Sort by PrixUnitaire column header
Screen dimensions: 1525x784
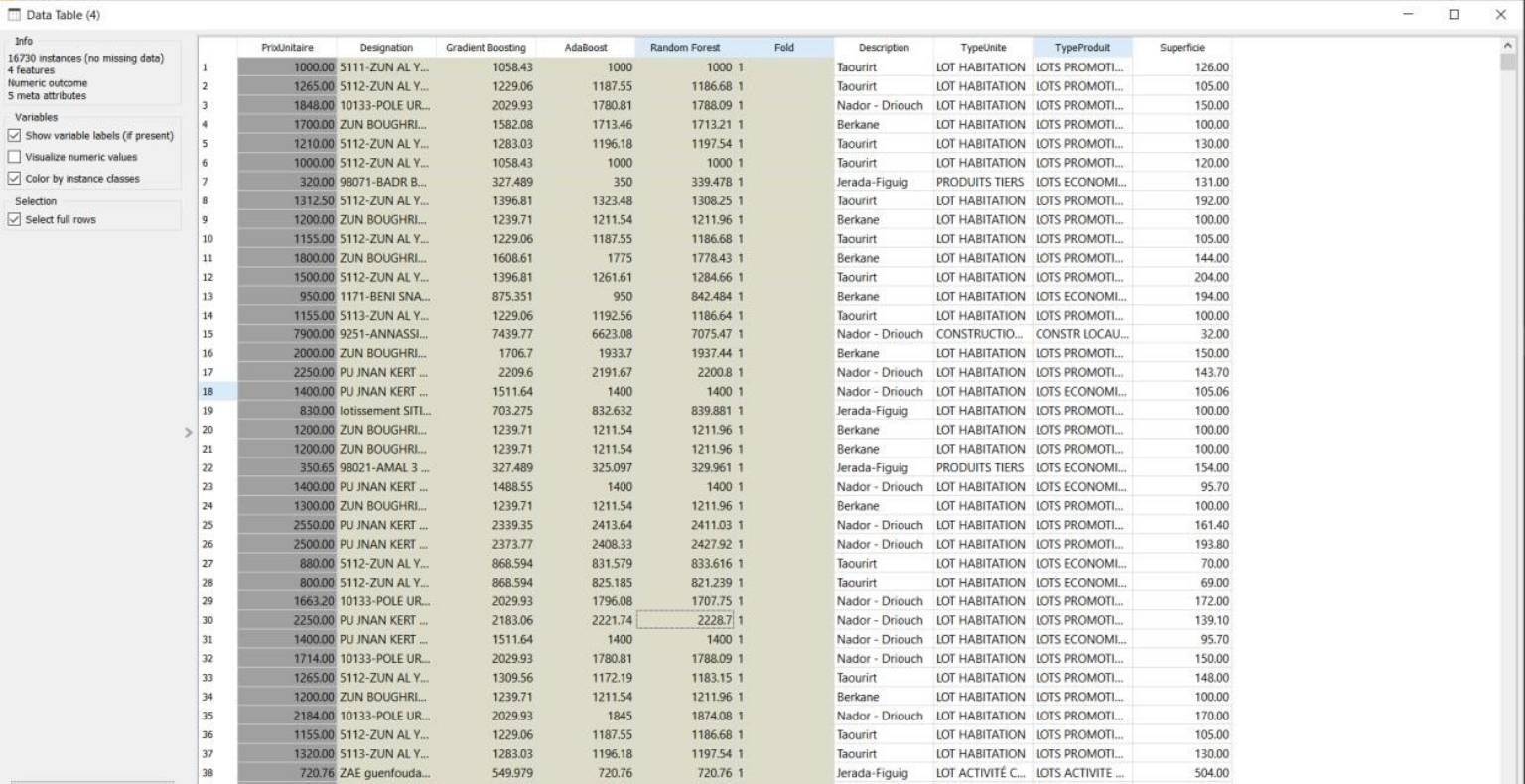coord(287,48)
